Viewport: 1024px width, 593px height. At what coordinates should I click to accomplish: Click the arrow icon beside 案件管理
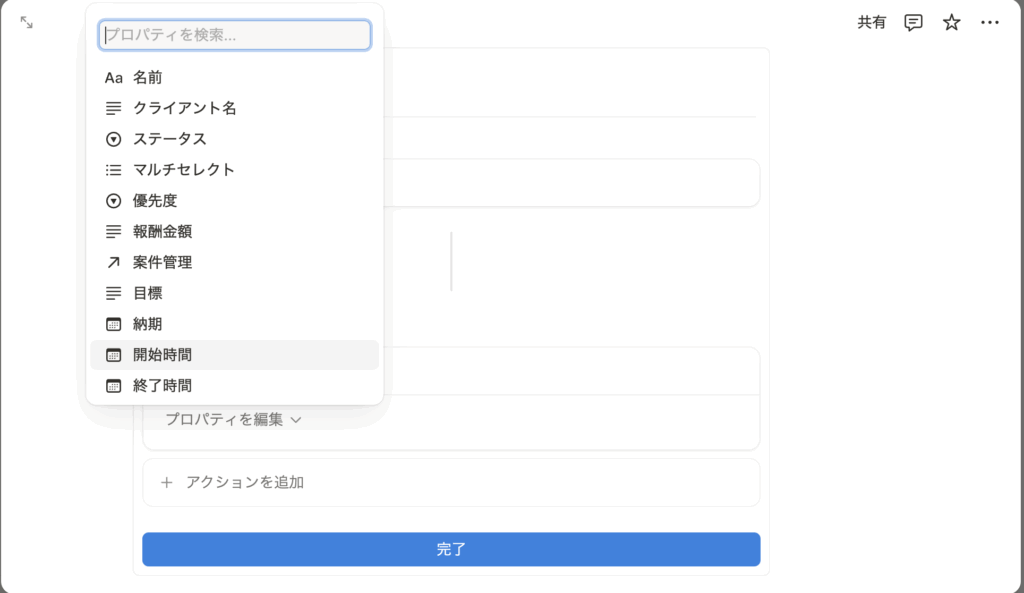[113, 263]
